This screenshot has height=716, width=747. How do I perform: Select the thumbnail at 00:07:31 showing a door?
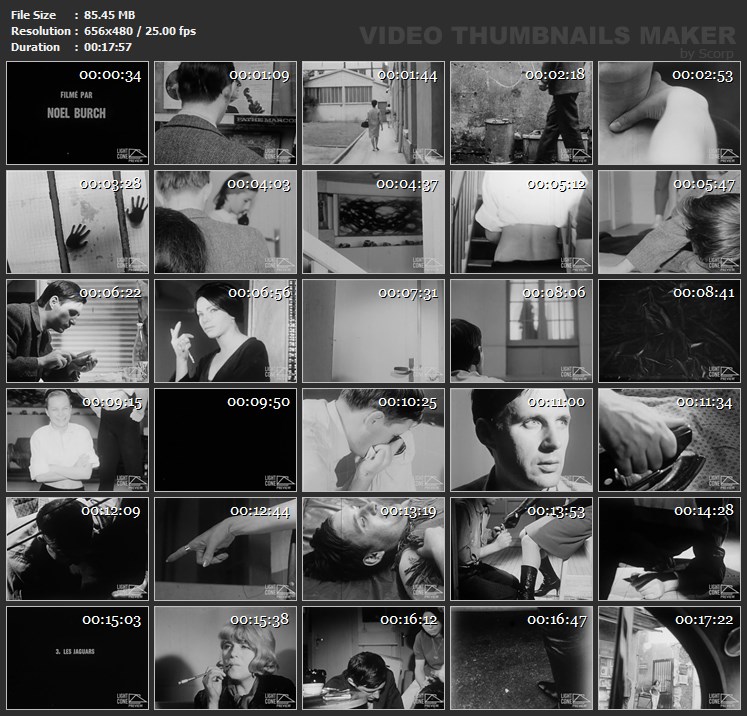[x=374, y=331]
